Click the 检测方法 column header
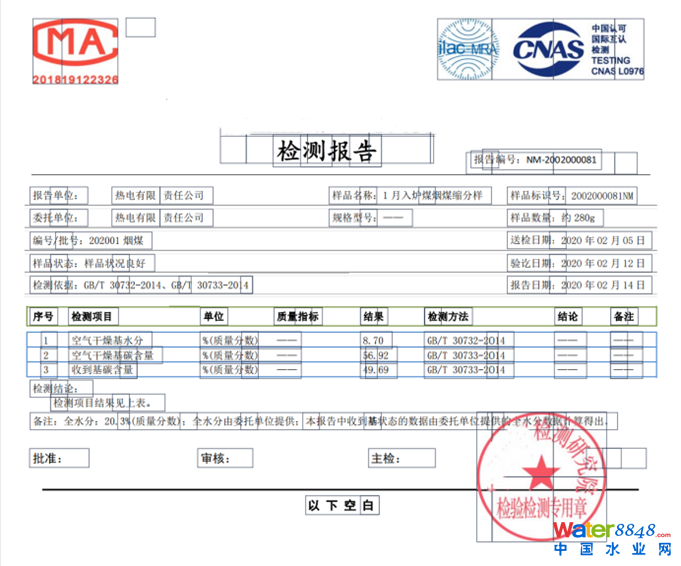 [448, 317]
